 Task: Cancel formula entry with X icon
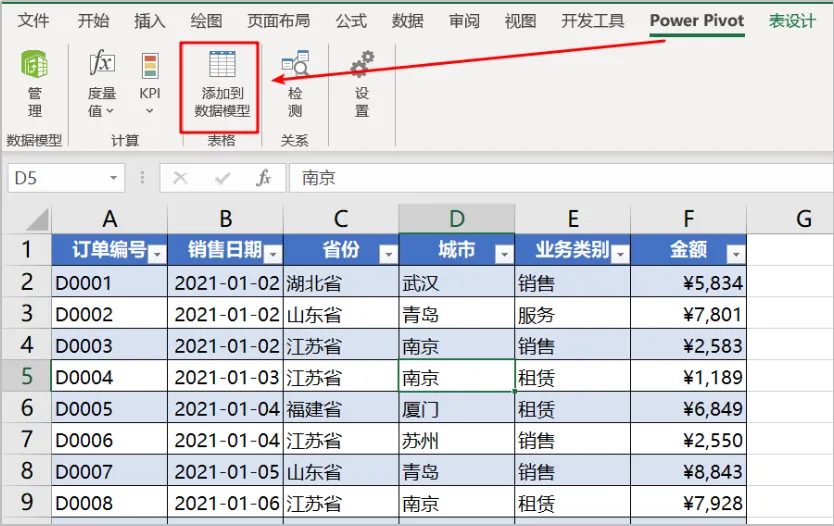click(x=180, y=178)
